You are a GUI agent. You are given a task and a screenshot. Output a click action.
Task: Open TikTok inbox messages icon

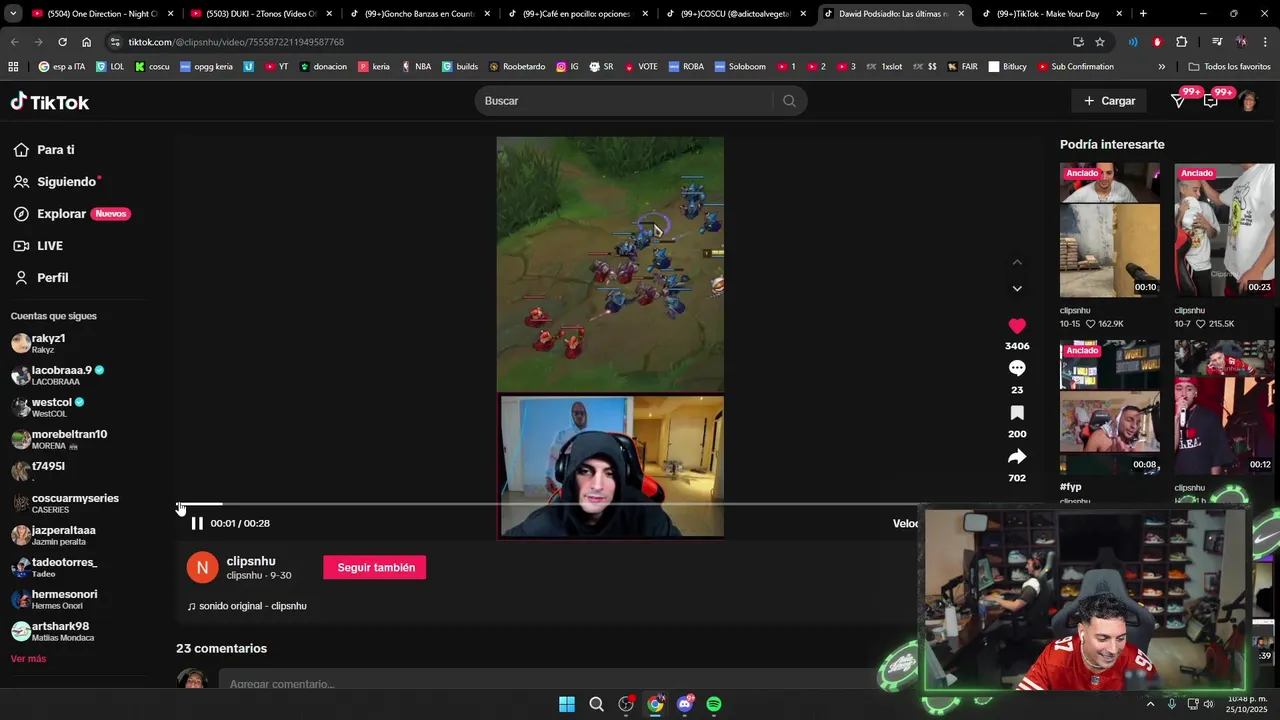pos(1179,101)
